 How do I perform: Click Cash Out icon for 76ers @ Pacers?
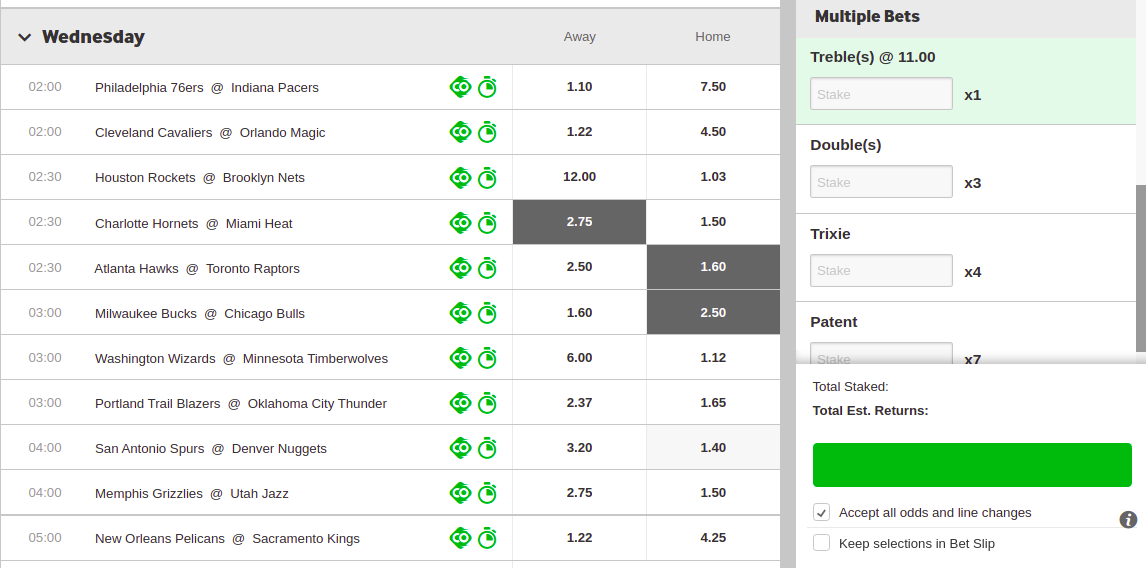point(460,87)
